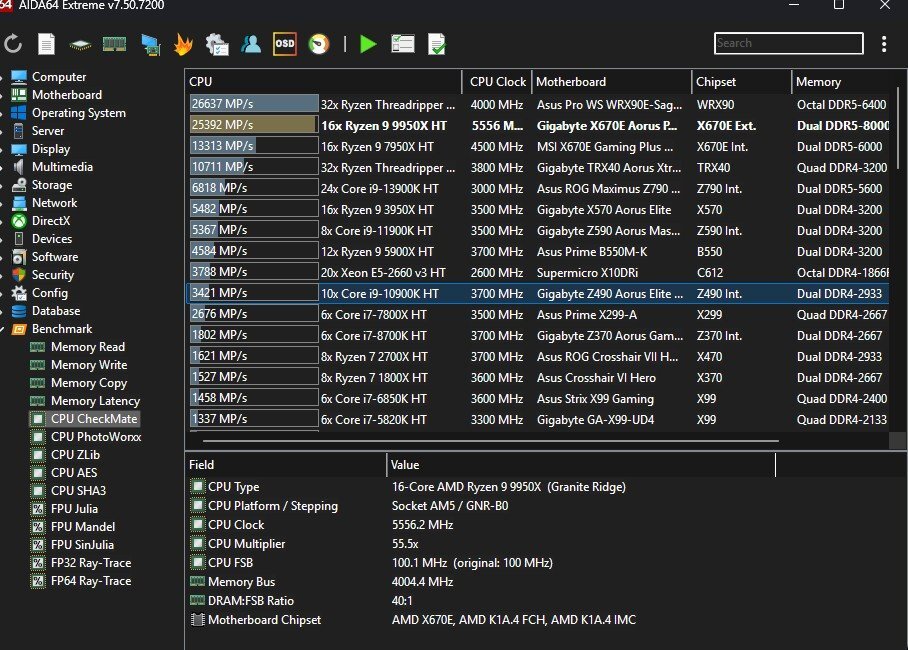The image size is (908, 650).
Task: Select the CPU AES benchmark
Action: [x=74, y=473]
